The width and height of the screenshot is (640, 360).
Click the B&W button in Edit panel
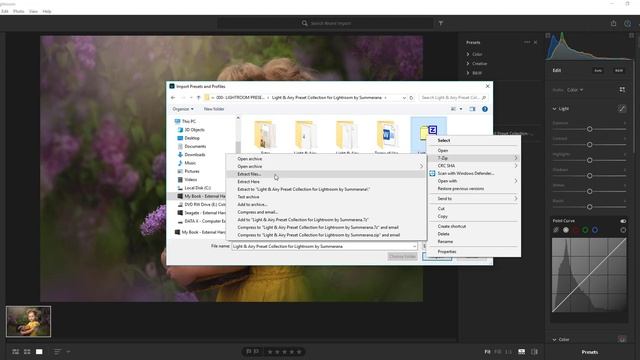619,70
